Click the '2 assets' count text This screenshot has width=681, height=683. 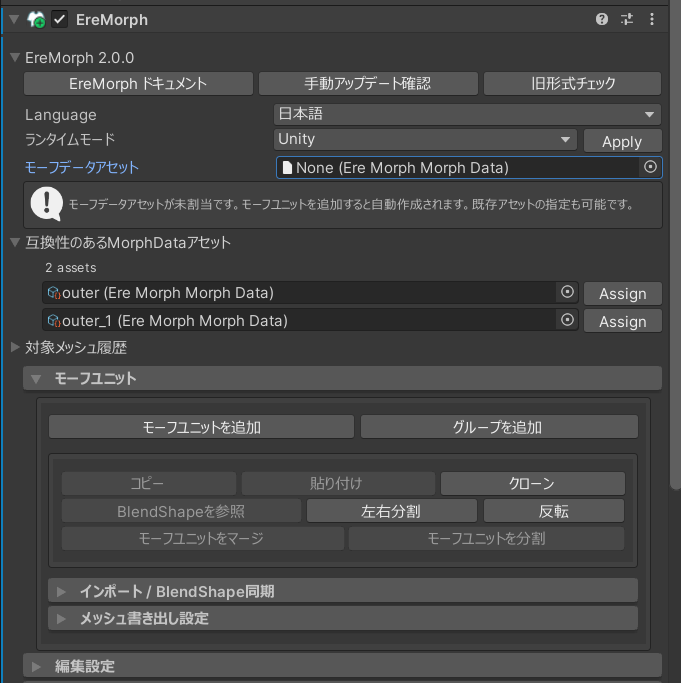click(x=71, y=267)
